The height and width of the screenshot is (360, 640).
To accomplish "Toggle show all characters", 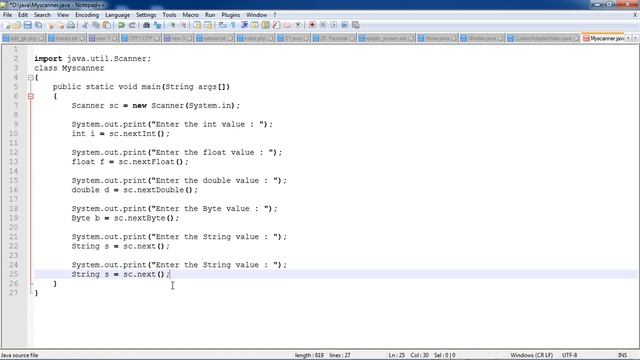I will (233, 25).
